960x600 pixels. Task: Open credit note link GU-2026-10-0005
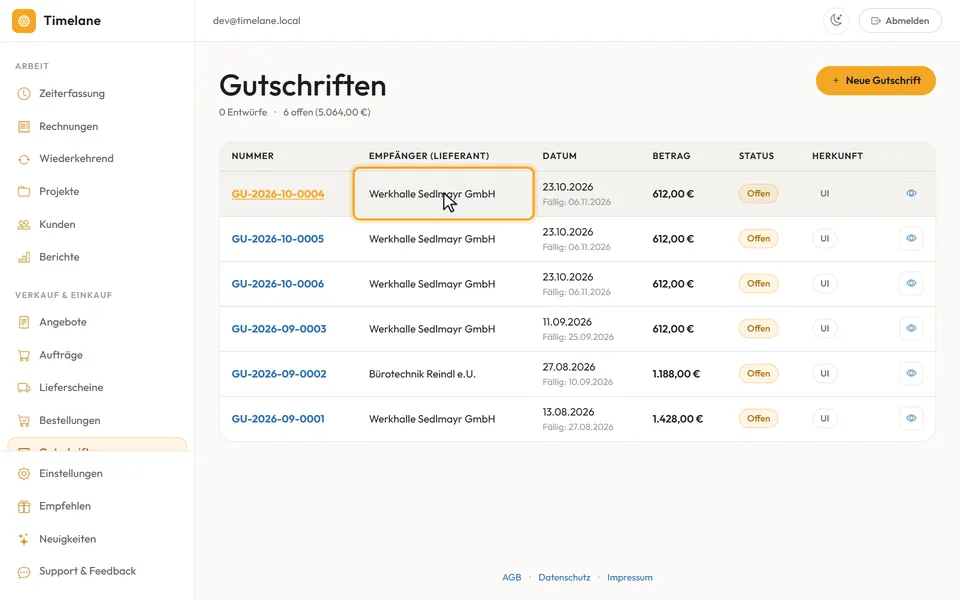pyautogui.click(x=278, y=239)
